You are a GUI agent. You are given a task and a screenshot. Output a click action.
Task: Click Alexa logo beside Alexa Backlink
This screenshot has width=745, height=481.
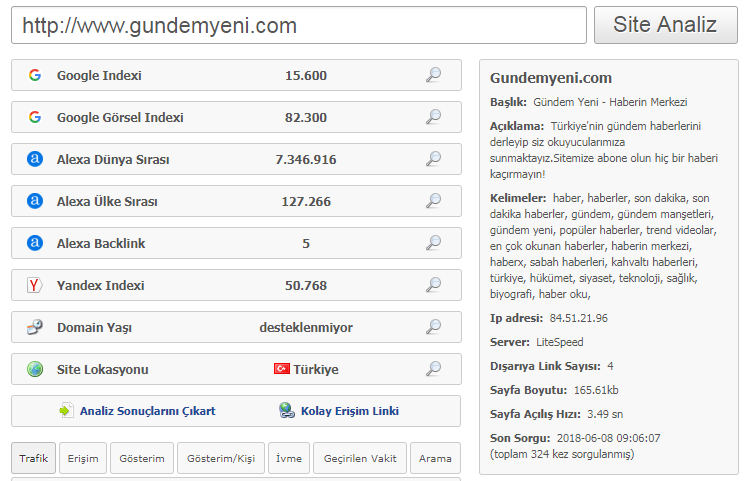point(35,243)
